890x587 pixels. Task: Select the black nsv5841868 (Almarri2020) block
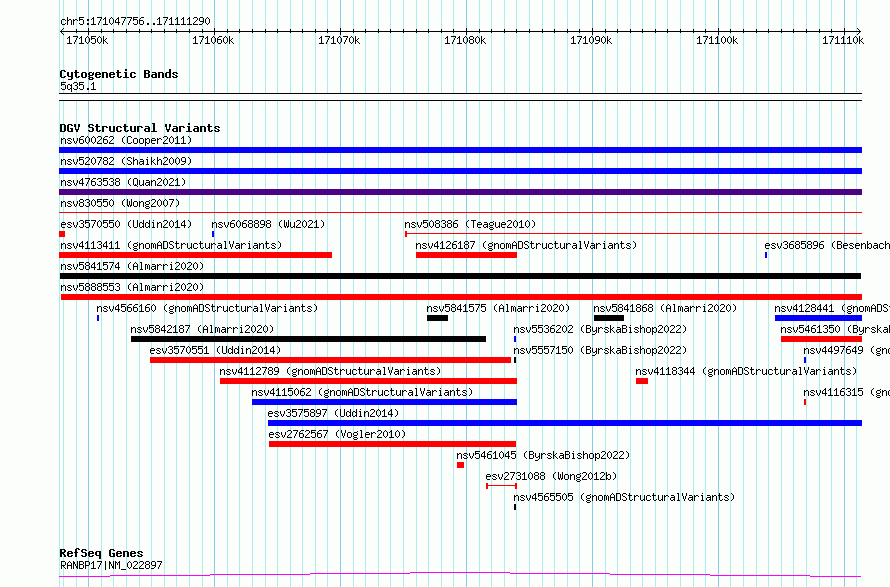tap(608, 318)
